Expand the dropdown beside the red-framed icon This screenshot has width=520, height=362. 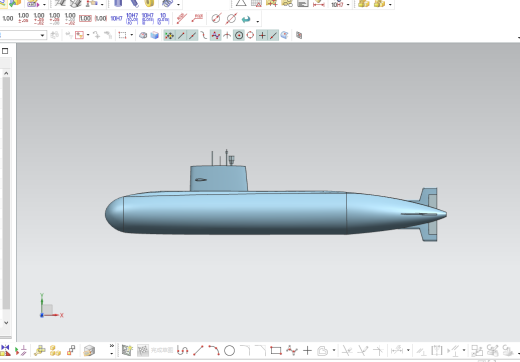[88, 35]
